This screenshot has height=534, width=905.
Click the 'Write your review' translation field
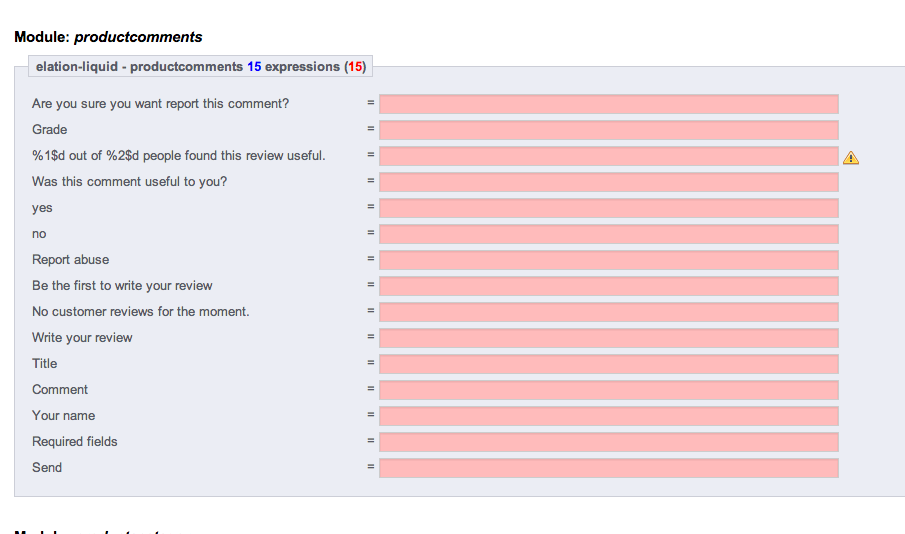pos(608,338)
